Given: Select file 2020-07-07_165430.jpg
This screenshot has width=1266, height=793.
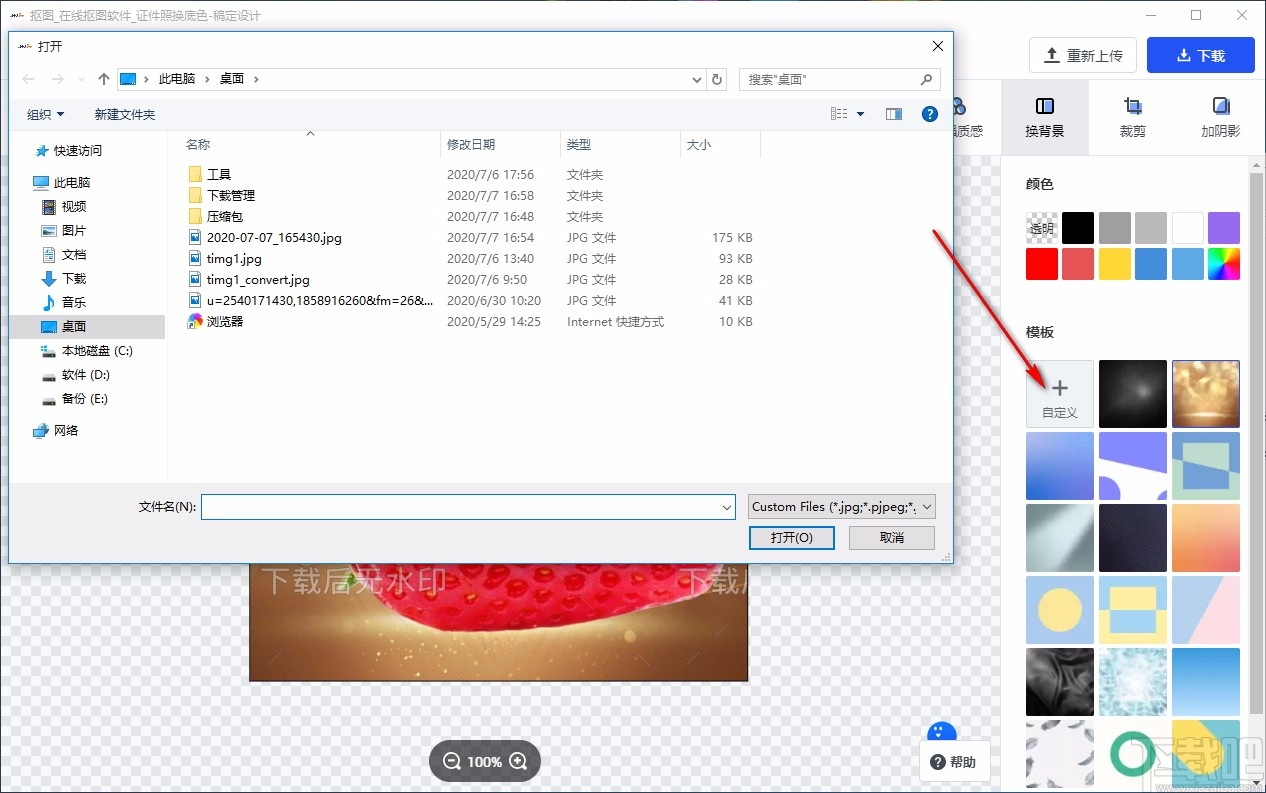Looking at the screenshot, I should (274, 237).
